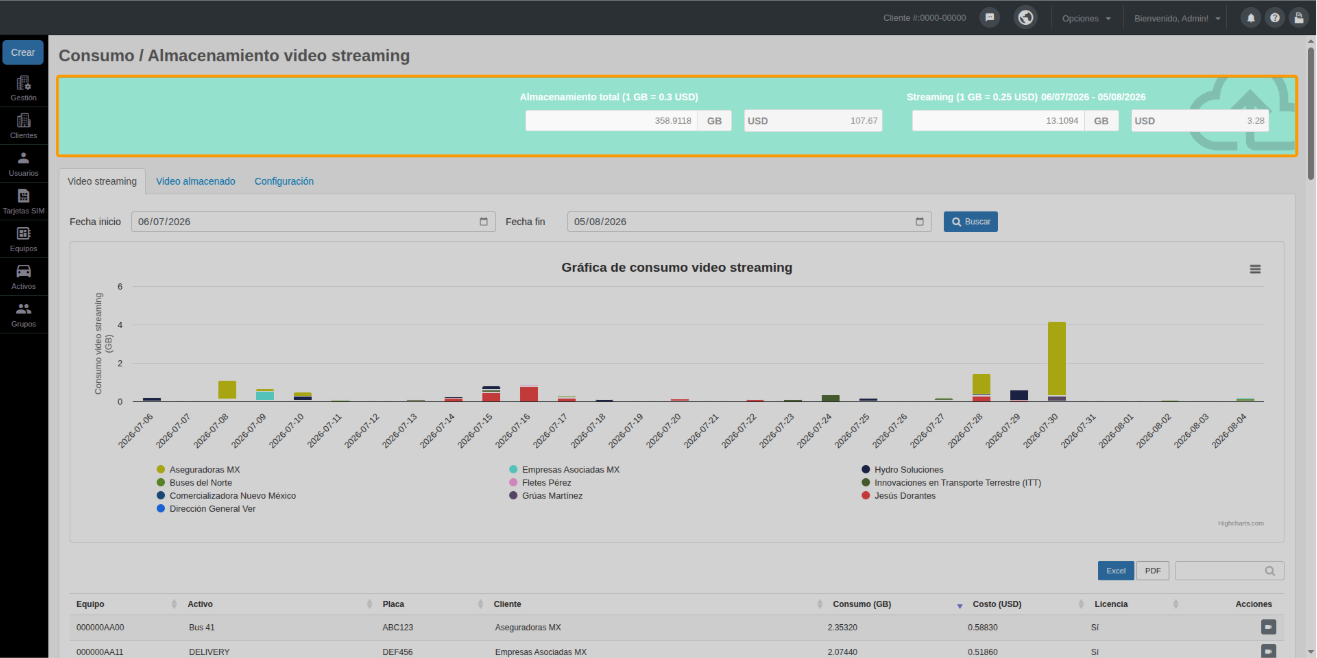Open the Bienvenido, Admin! user menu

tap(1177, 18)
